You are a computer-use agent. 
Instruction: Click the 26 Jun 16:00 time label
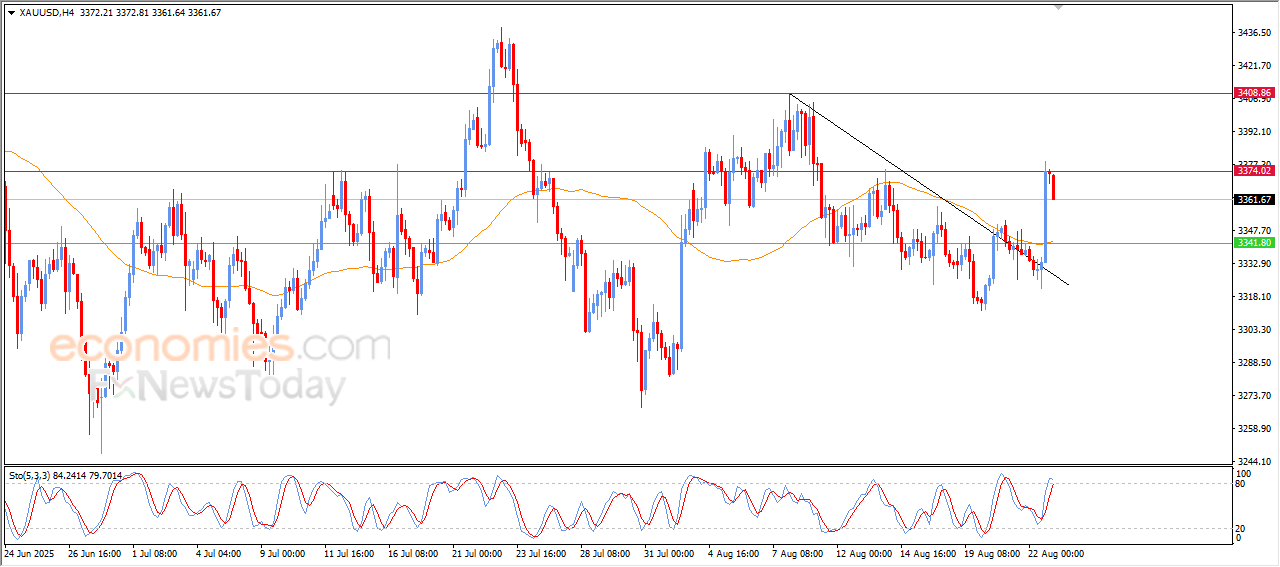95,553
